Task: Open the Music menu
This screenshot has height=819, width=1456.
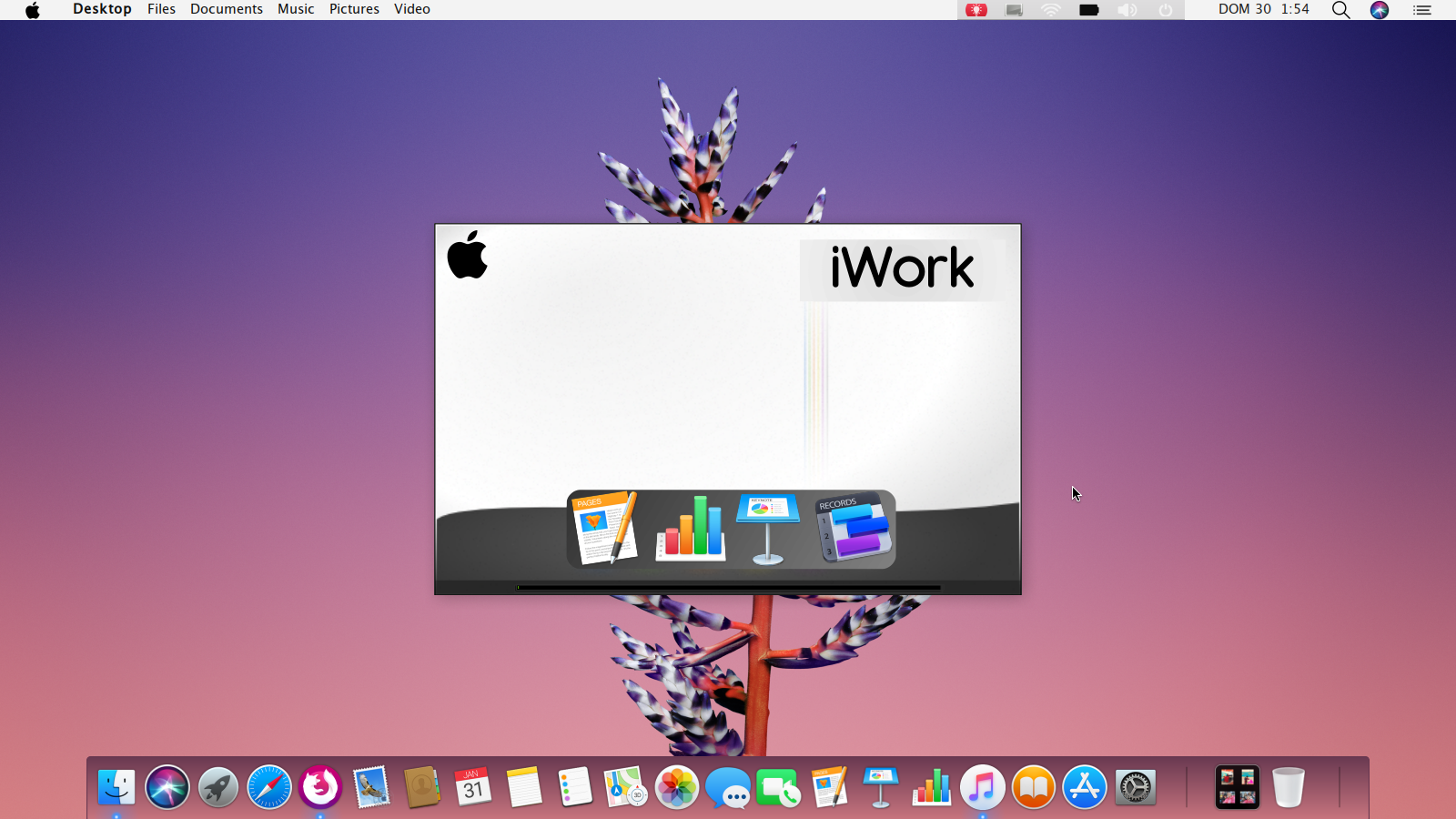Action: coord(296,9)
